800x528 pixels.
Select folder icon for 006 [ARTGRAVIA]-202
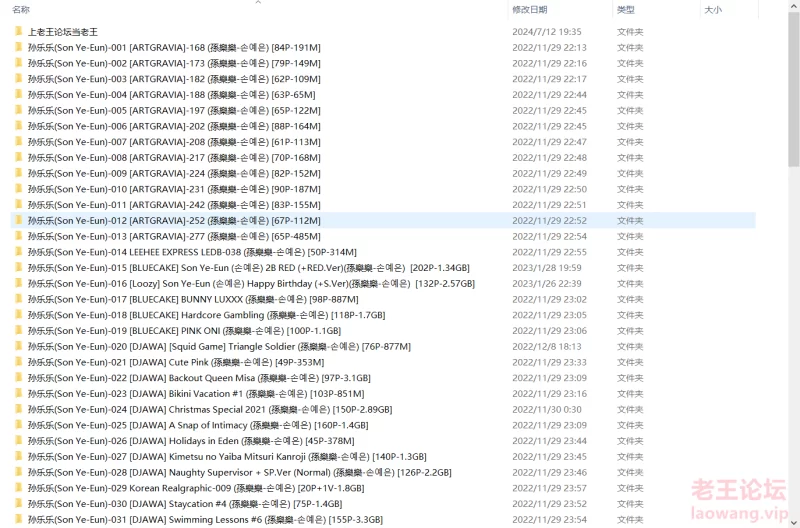(19, 126)
